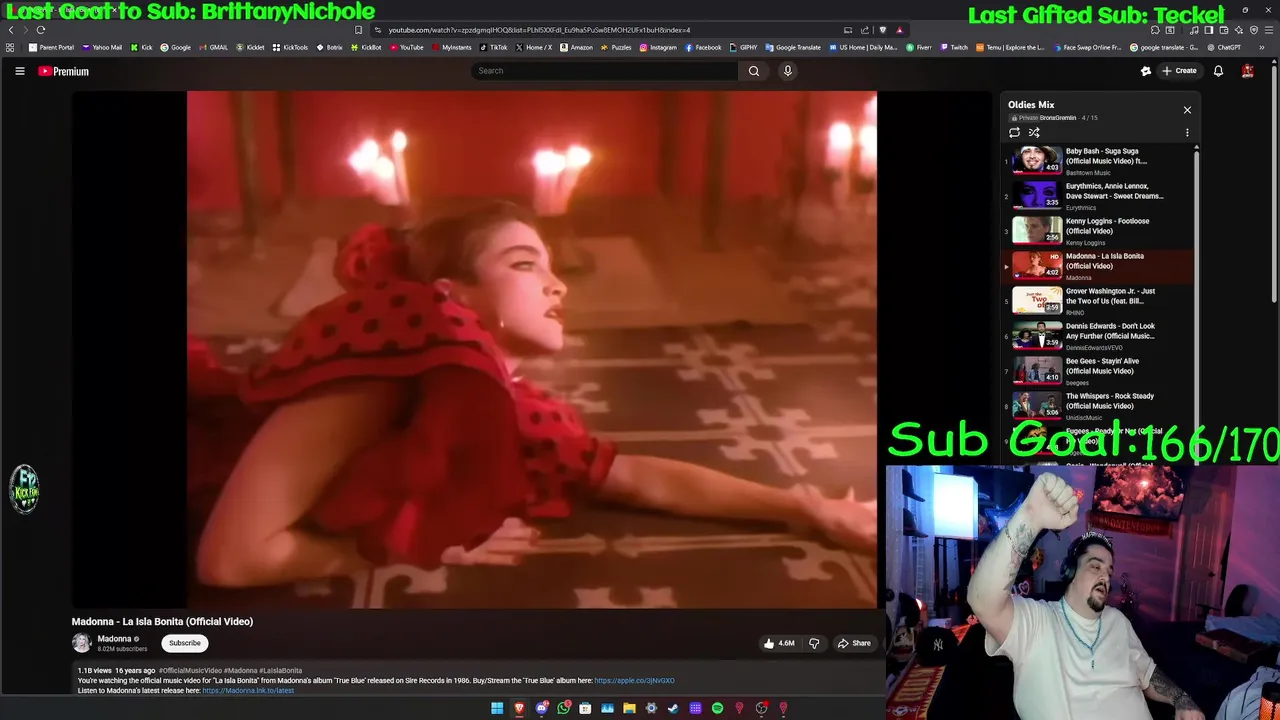Go to YouTube Premium home logo

pyautogui.click(x=64, y=71)
